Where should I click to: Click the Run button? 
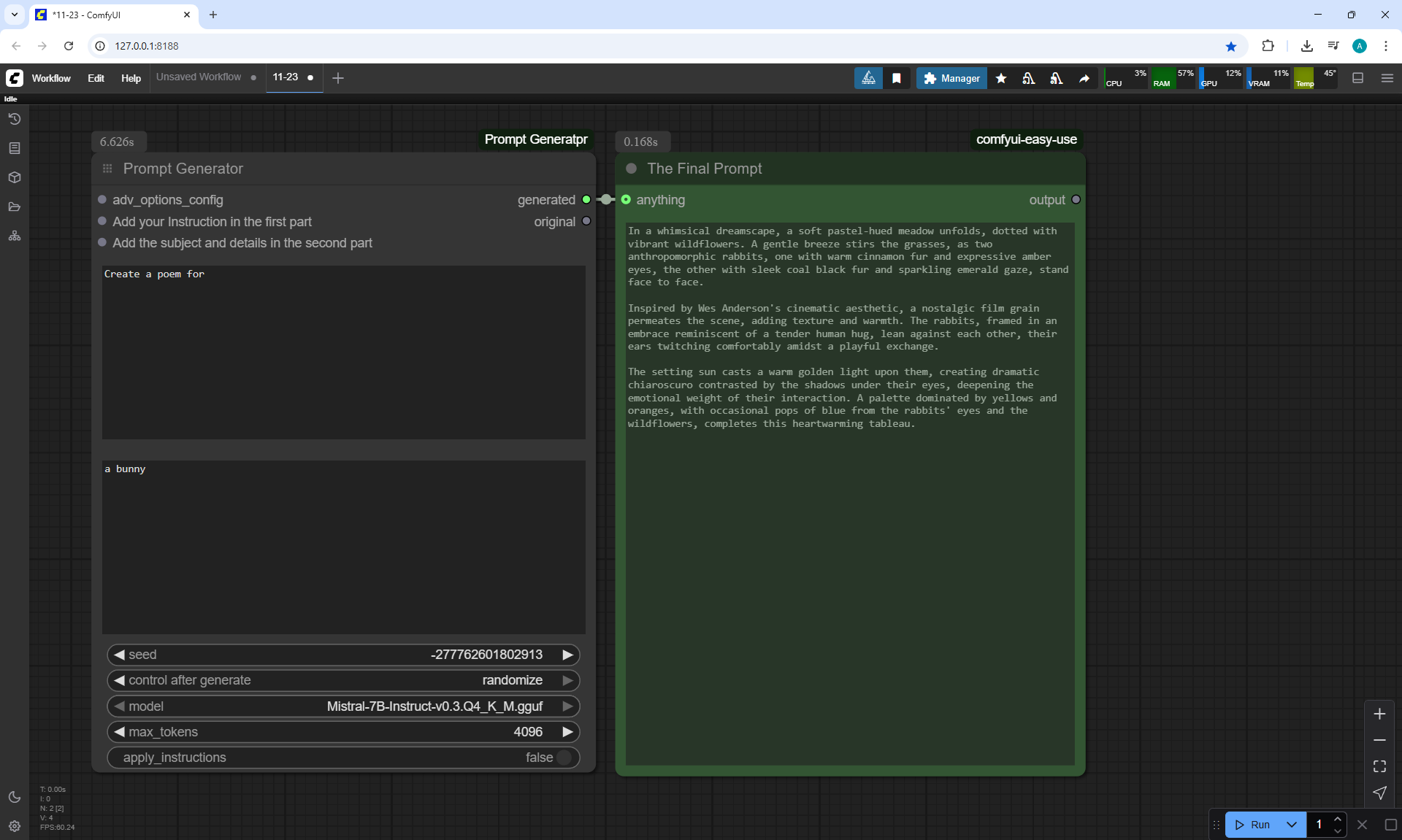(x=1254, y=825)
